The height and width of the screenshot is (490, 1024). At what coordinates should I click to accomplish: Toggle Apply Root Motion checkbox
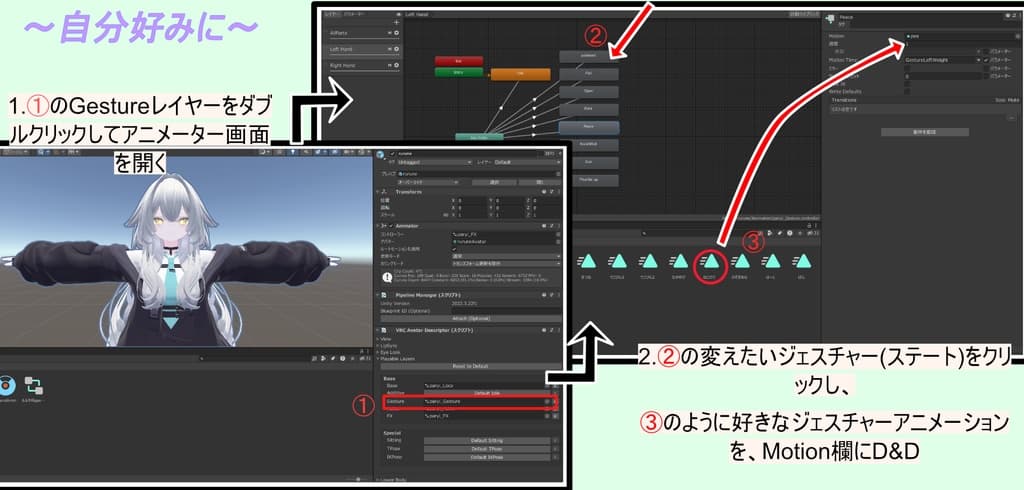(x=455, y=249)
